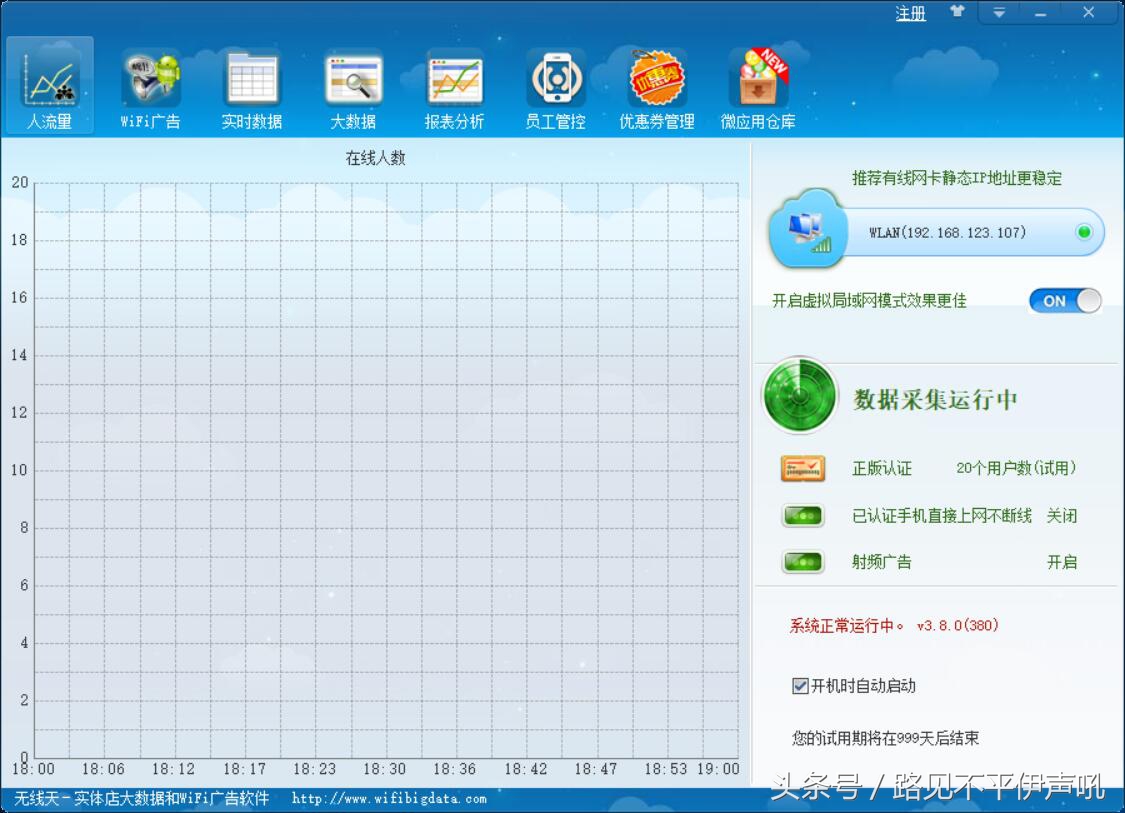Open the 员工管控 staff management module
Image resolution: width=1125 pixels, height=813 pixels.
[555, 85]
